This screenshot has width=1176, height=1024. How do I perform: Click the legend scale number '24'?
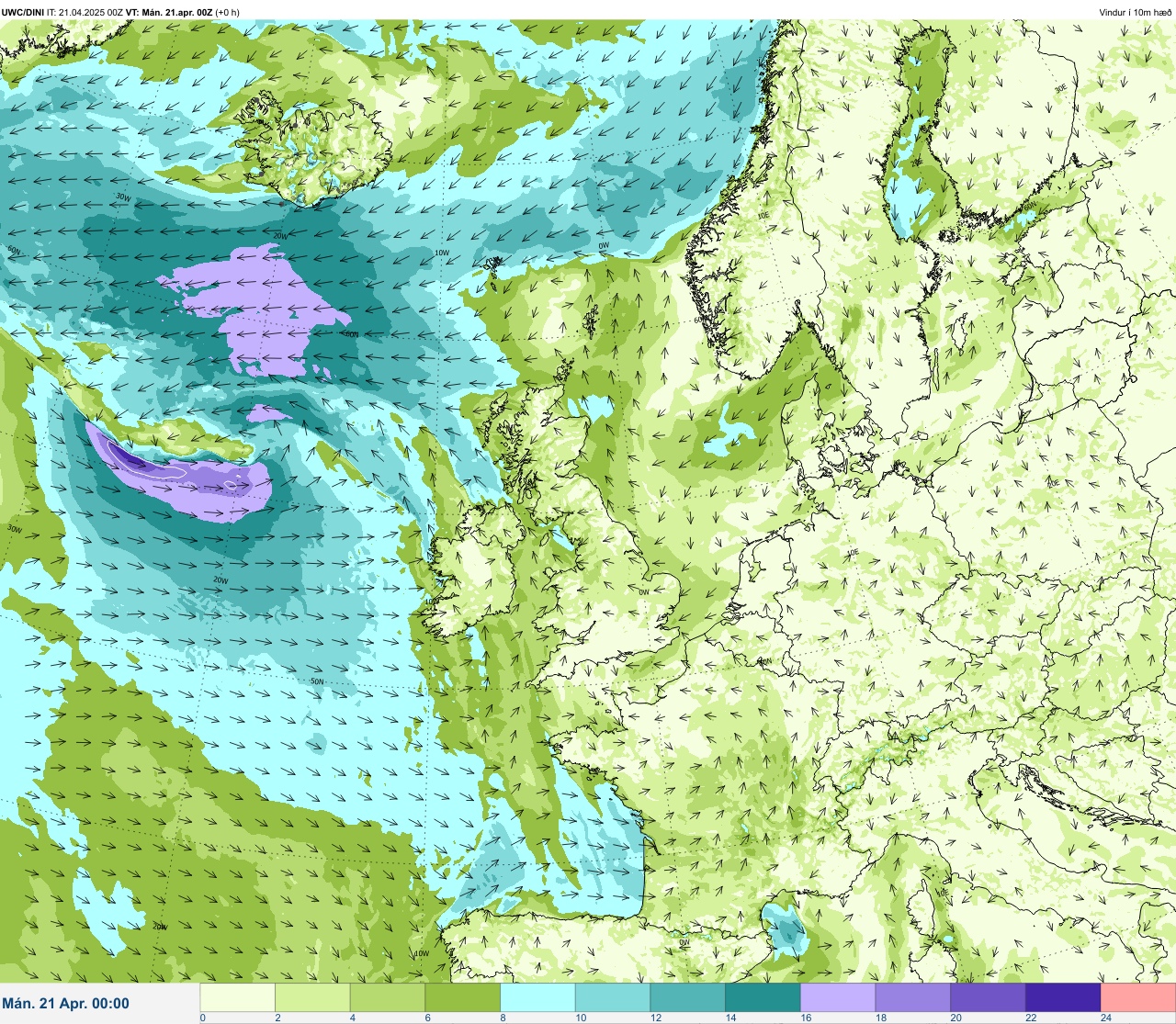point(1106,1018)
